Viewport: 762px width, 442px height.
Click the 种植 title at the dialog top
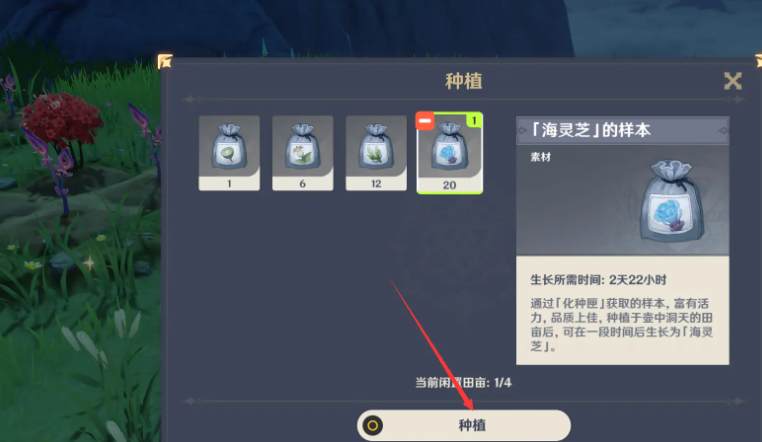pyautogui.click(x=464, y=81)
